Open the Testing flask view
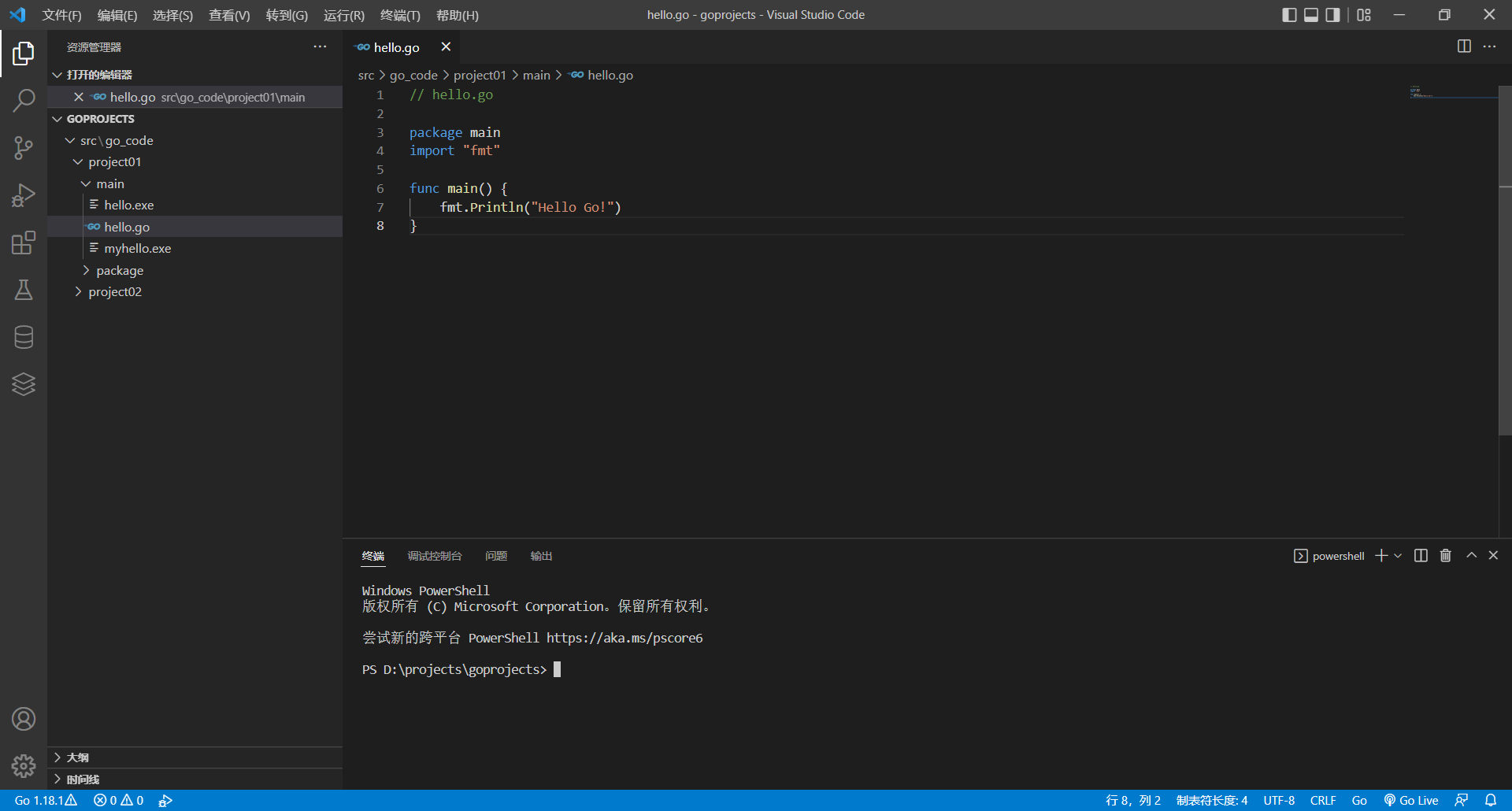This screenshot has width=1512, height=811. [x=24, y=290]
